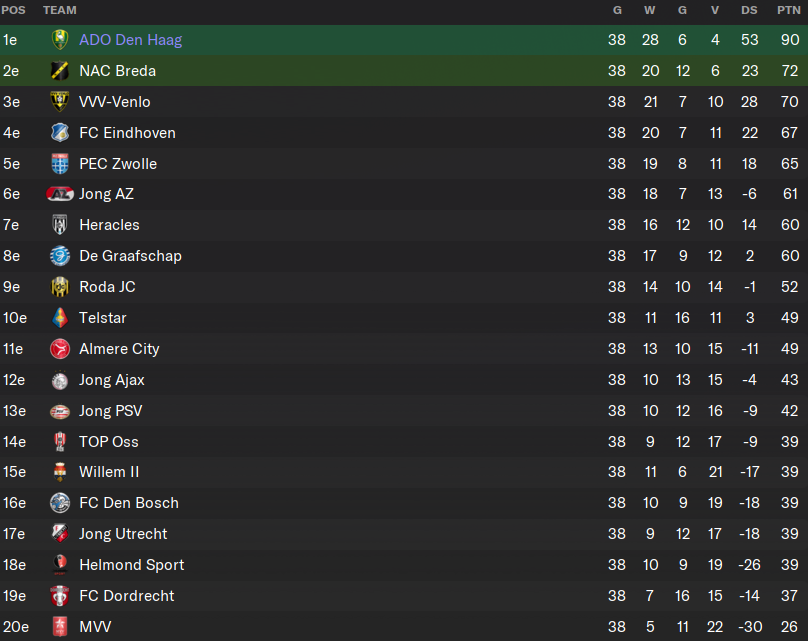The height and width of the screenshot is (641, 808).
Task: Select the Roda JC table row
Action: (404, 287)
